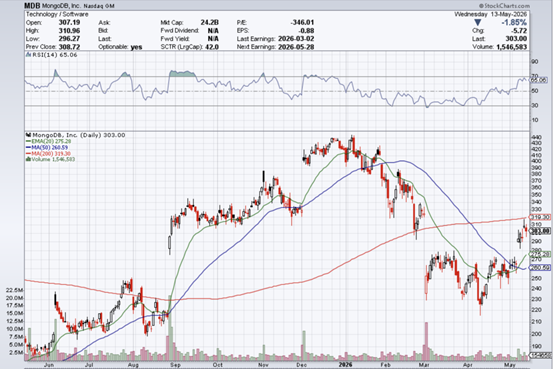Click the MongoDB, Inc. (Daily) 303.00 legend entry
The width and height of the screenshot is (553, 369).
click(75, 135)
